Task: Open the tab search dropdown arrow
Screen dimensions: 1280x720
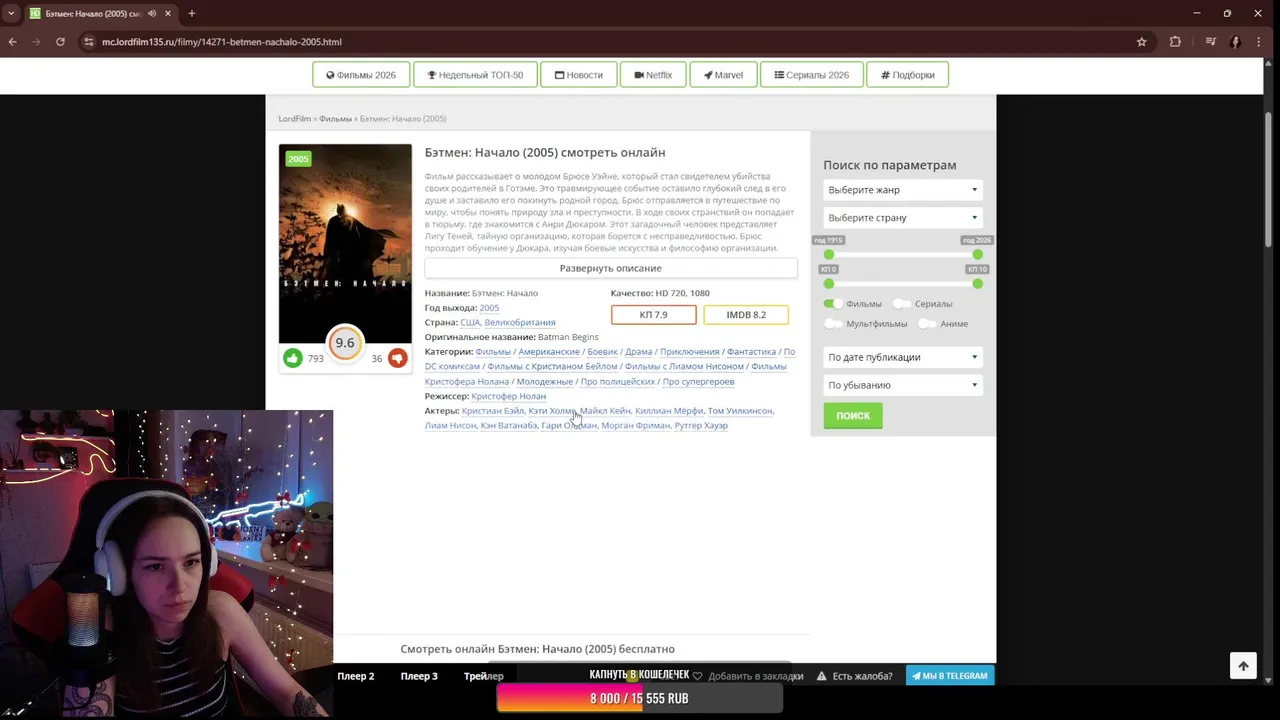Action: pos(10,14)
